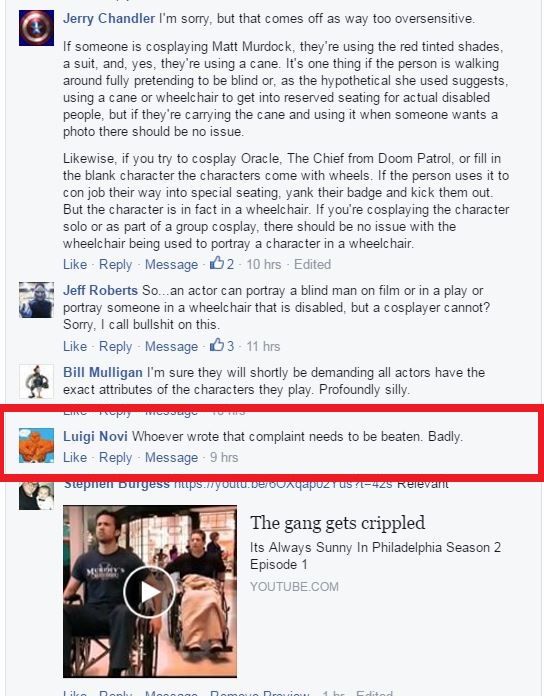Message Luigi Novi

point(171,457)
